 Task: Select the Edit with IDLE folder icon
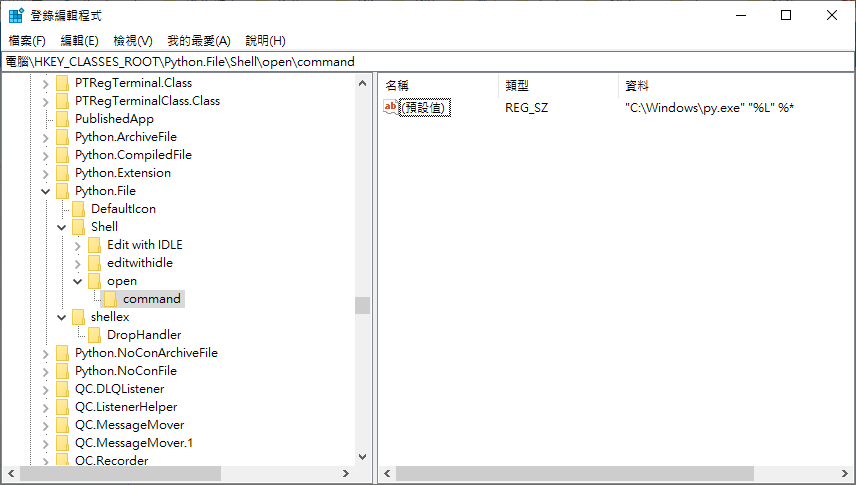tap(94, 245)
